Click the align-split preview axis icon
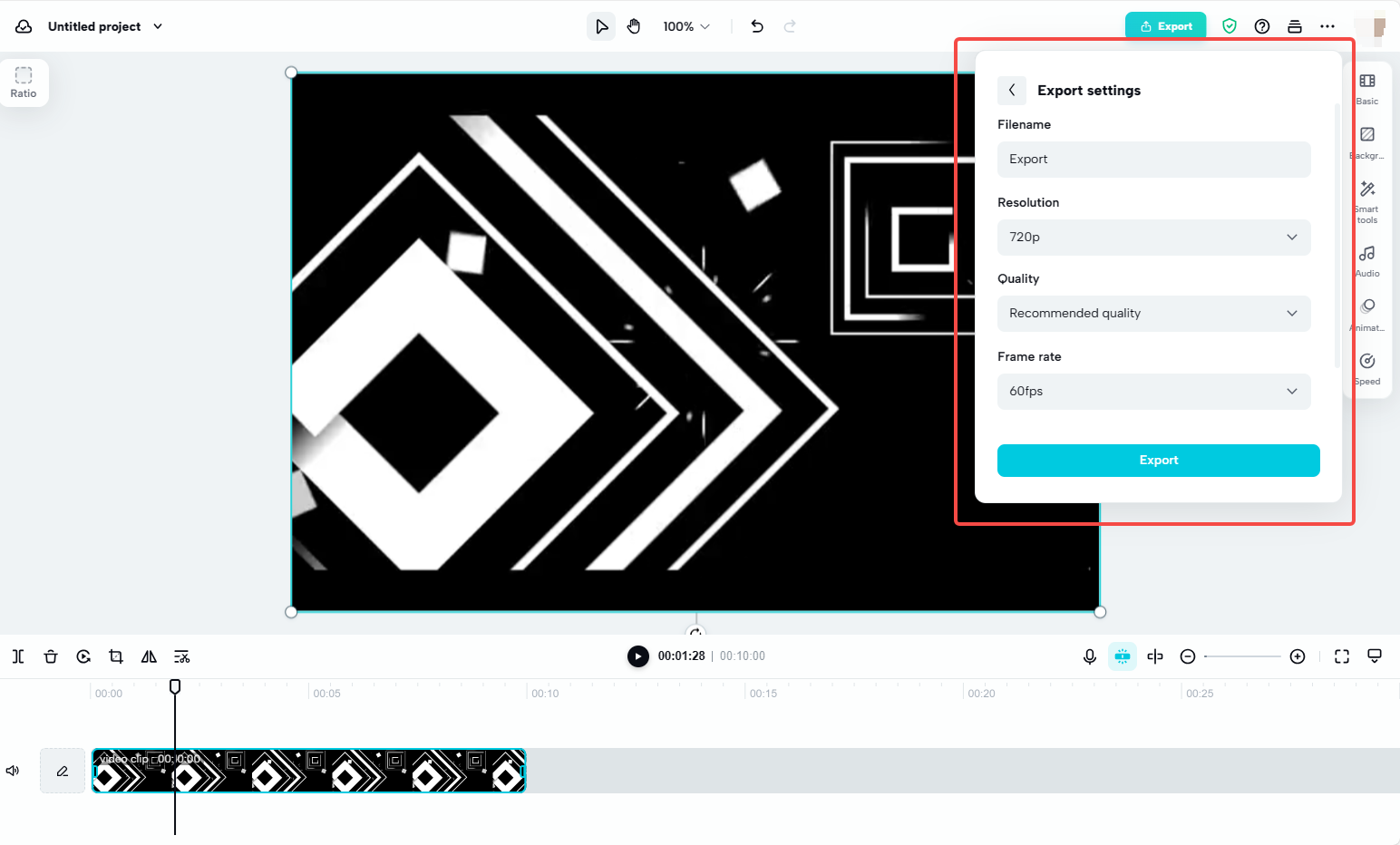This screenshot has width=1400, height=845. click(x=1155, y=656)
